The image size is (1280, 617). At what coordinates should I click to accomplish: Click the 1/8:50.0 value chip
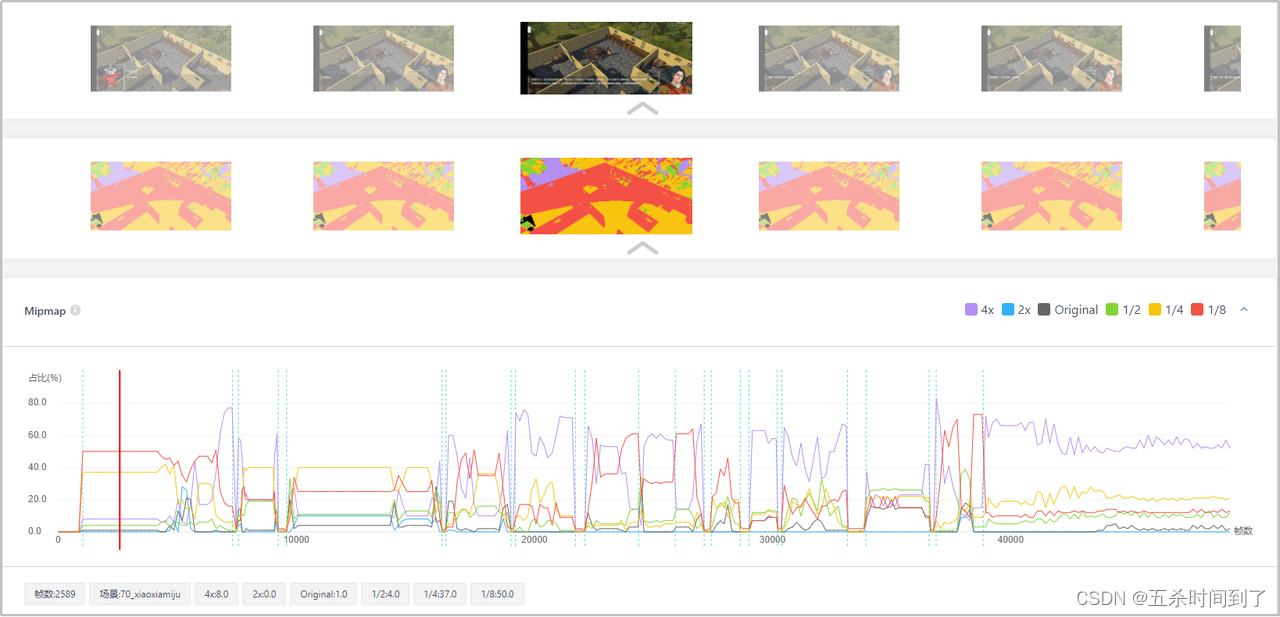click(497, 594)
